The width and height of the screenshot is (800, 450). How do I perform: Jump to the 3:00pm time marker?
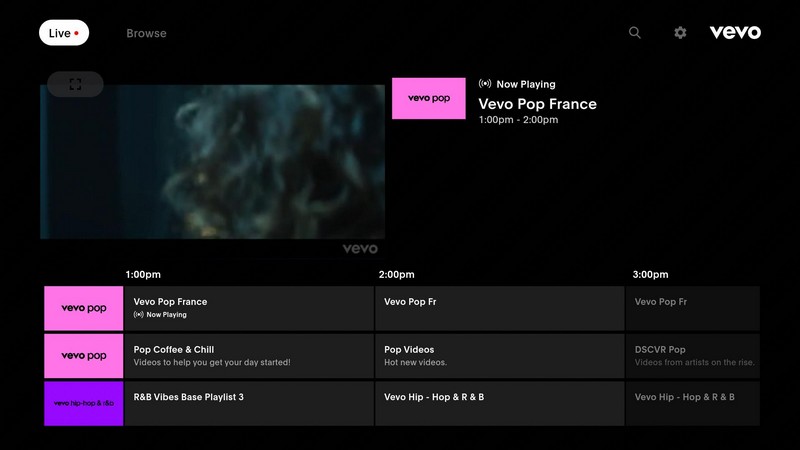(650, 274)
